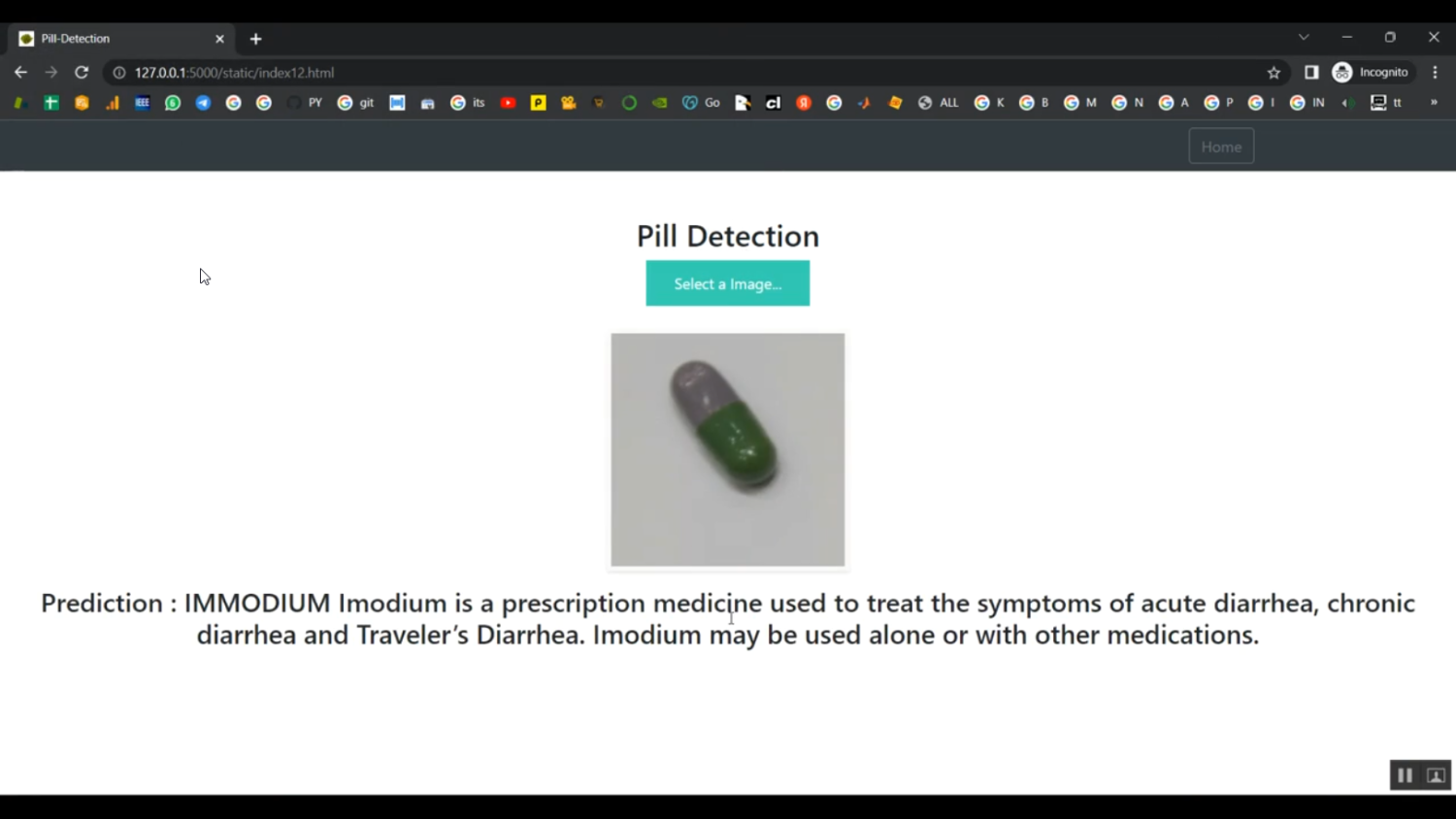Open the Telegram bookmark
Image resolution: width=1456 pixels, height=819 pixels.
click(x=203, y=103)
